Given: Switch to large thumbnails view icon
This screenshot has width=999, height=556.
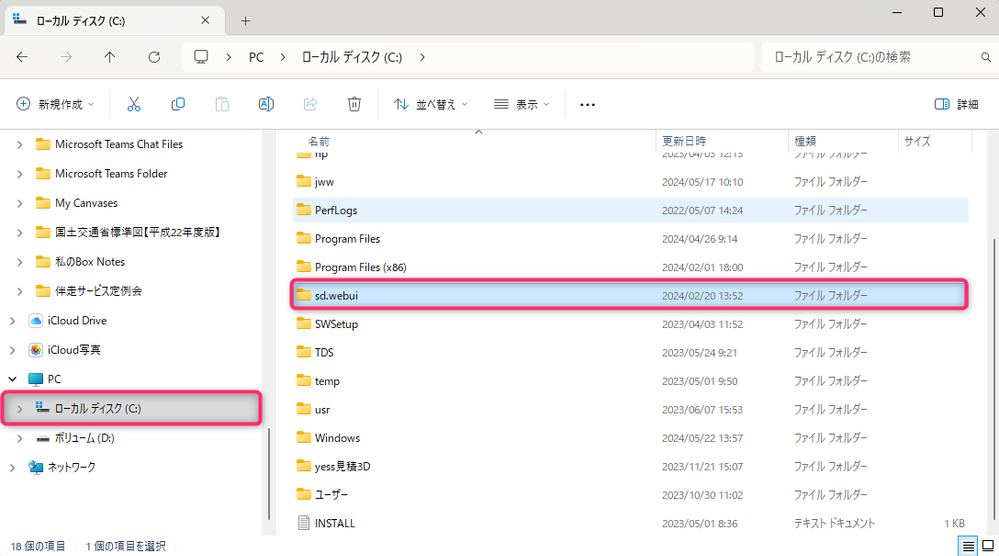Looking at the screenshot, I should tap(988, 546).
